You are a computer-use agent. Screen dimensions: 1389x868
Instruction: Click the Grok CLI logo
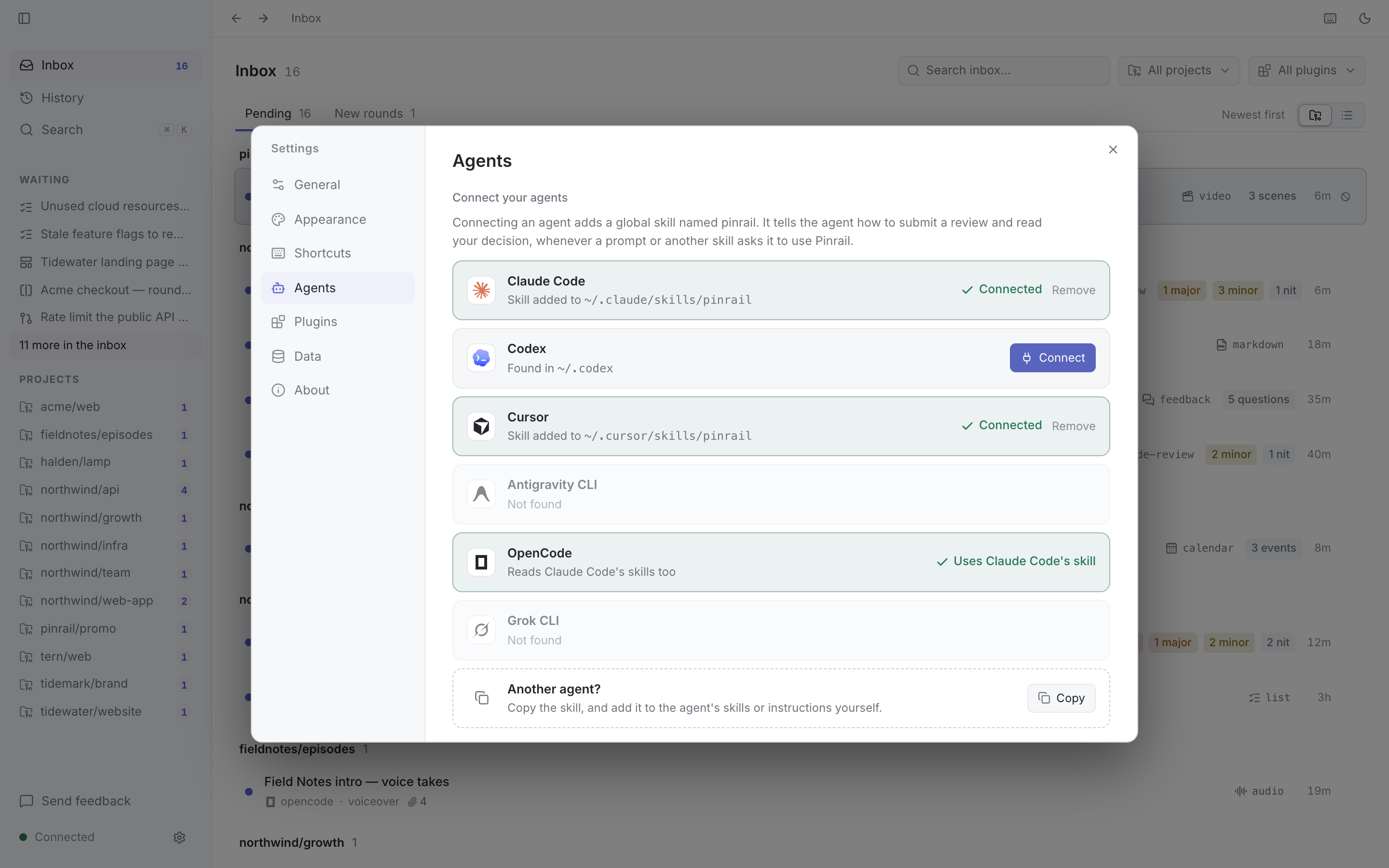coord(481,630)
